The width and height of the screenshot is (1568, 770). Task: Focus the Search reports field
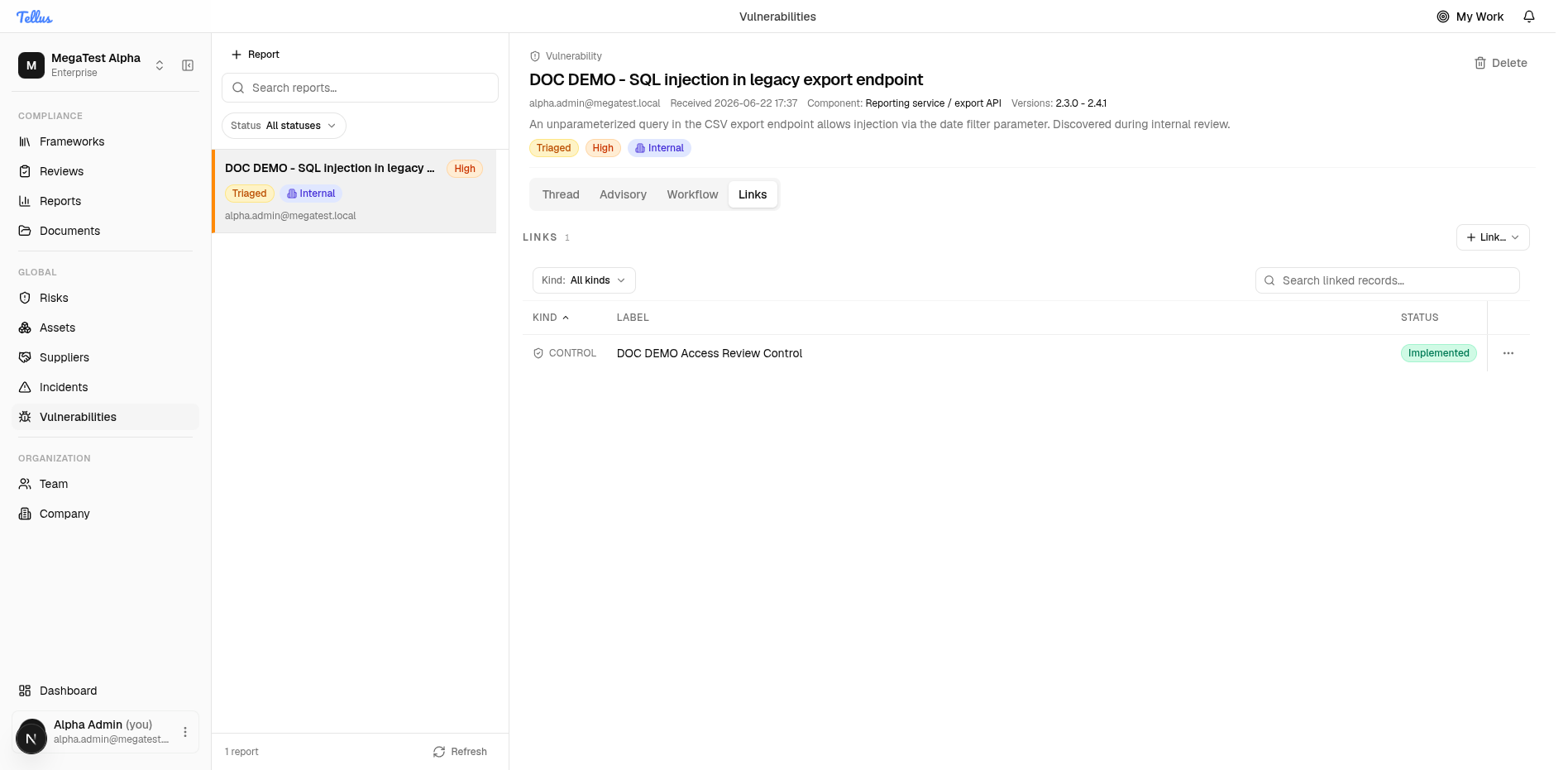click(360, 88)
